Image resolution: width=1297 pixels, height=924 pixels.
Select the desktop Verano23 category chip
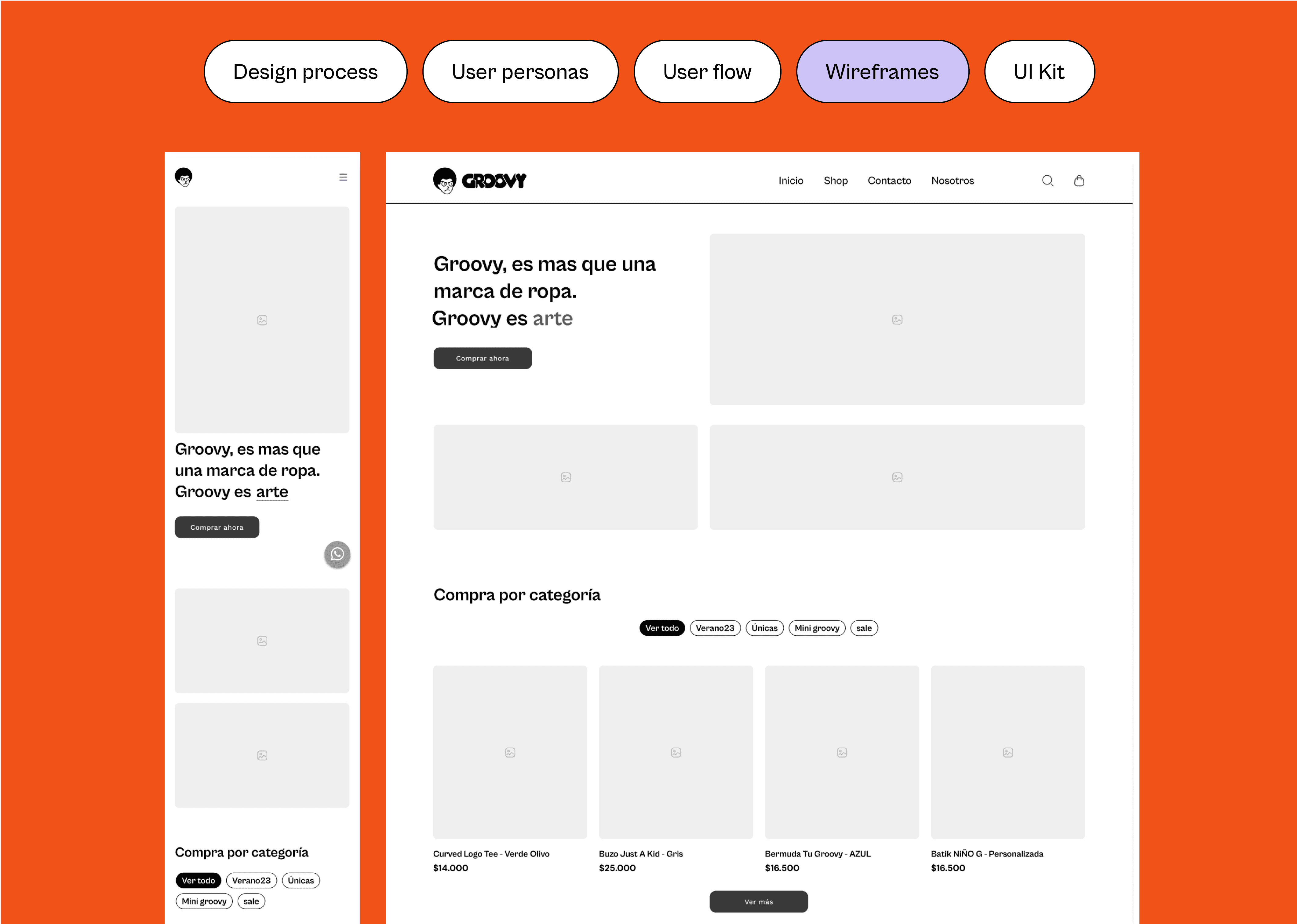(715, 628)
